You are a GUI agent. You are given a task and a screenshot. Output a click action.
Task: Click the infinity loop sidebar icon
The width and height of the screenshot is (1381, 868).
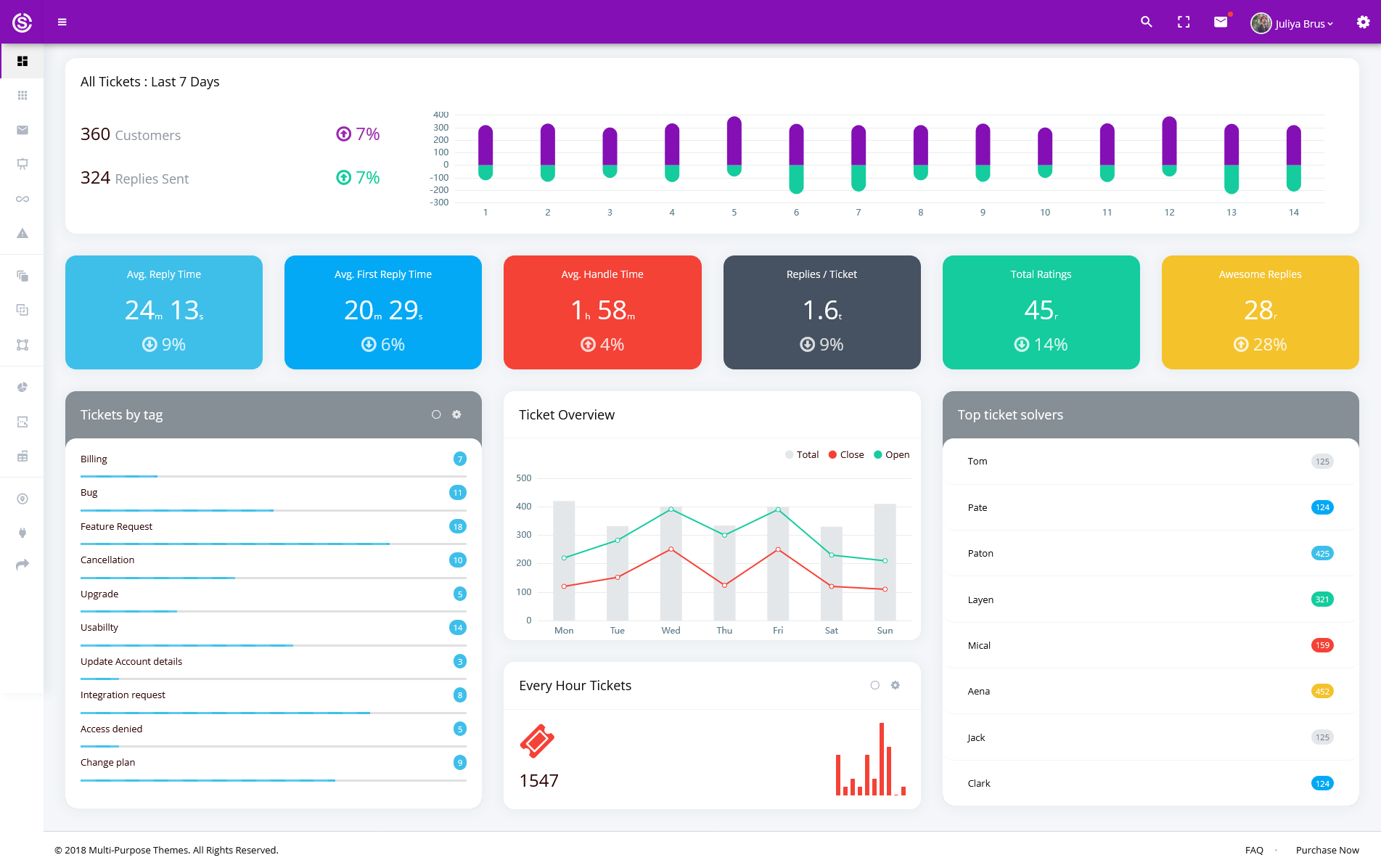click(22, 199)
